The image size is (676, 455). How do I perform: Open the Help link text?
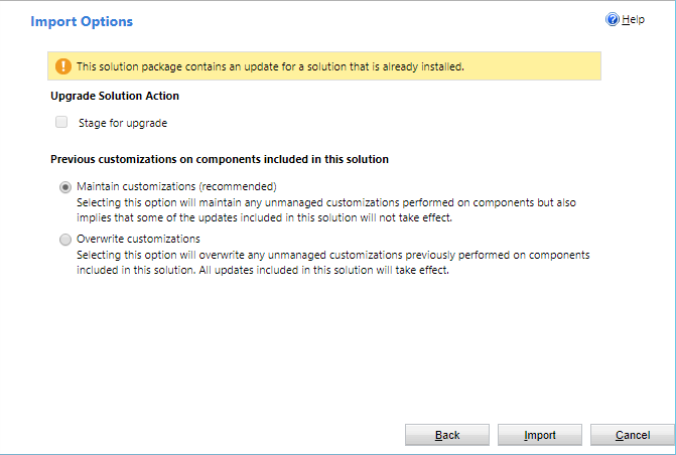(633, 20)
